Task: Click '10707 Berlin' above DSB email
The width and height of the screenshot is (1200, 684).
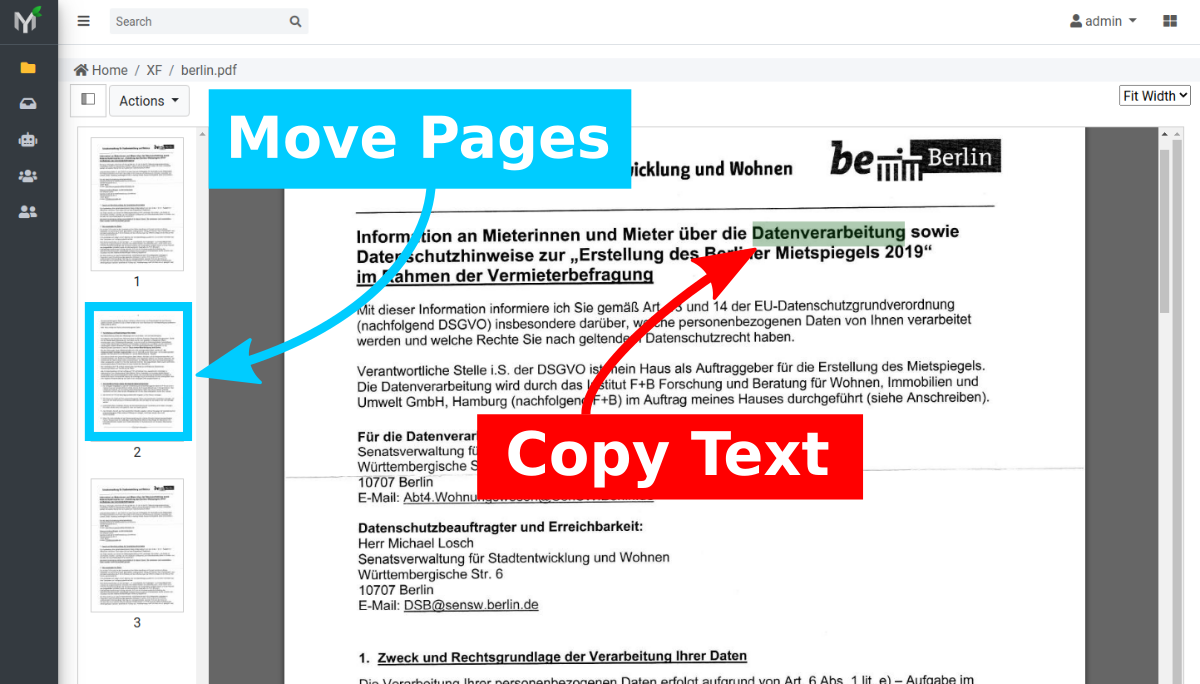Action: 396,590
